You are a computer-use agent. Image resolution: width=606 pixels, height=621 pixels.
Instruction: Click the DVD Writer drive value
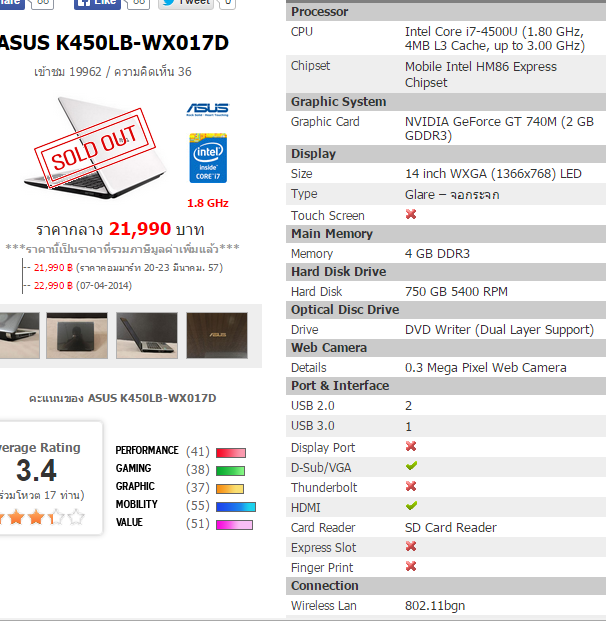(x=499, y=330)
